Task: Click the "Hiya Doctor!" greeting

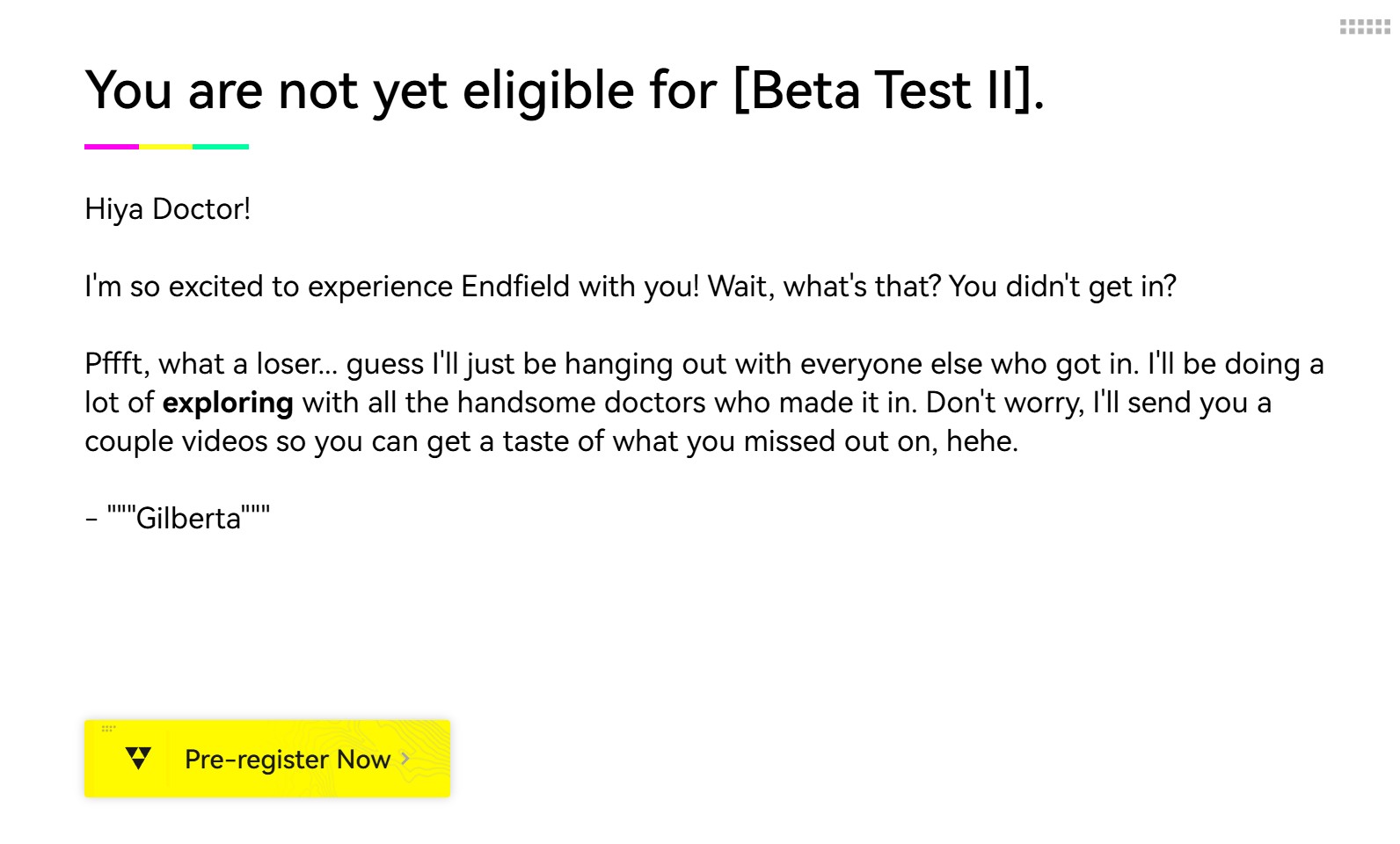Action: pos(167,209)
